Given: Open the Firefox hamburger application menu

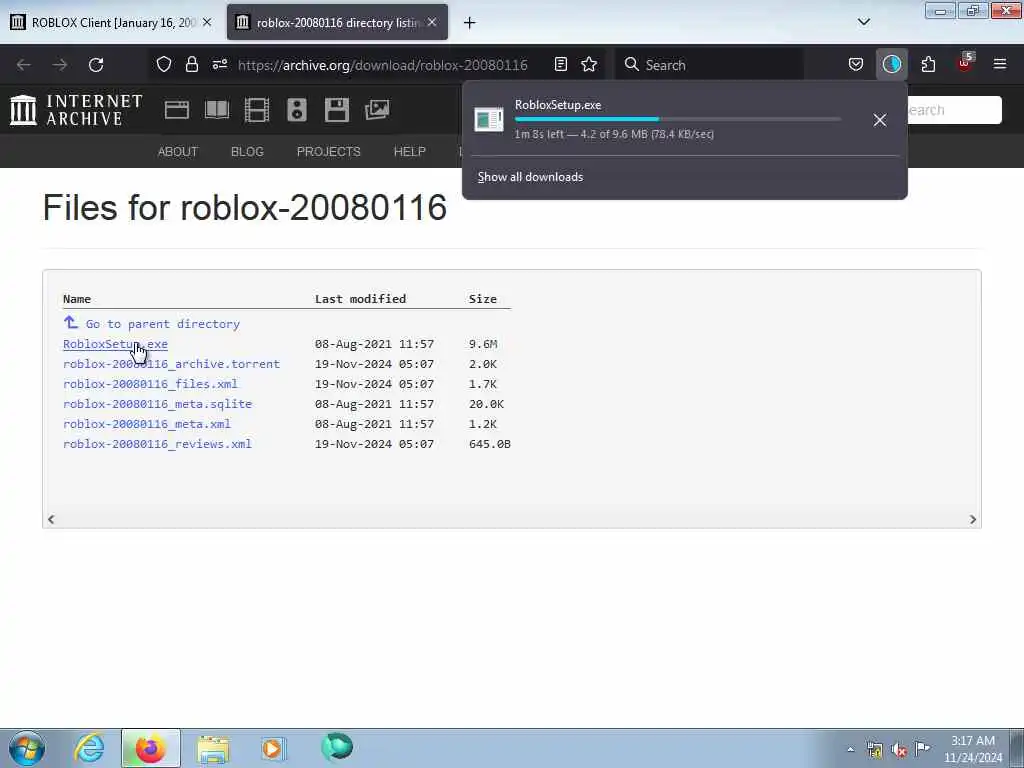Looking at the screenshot, I should tap(999, 65).
